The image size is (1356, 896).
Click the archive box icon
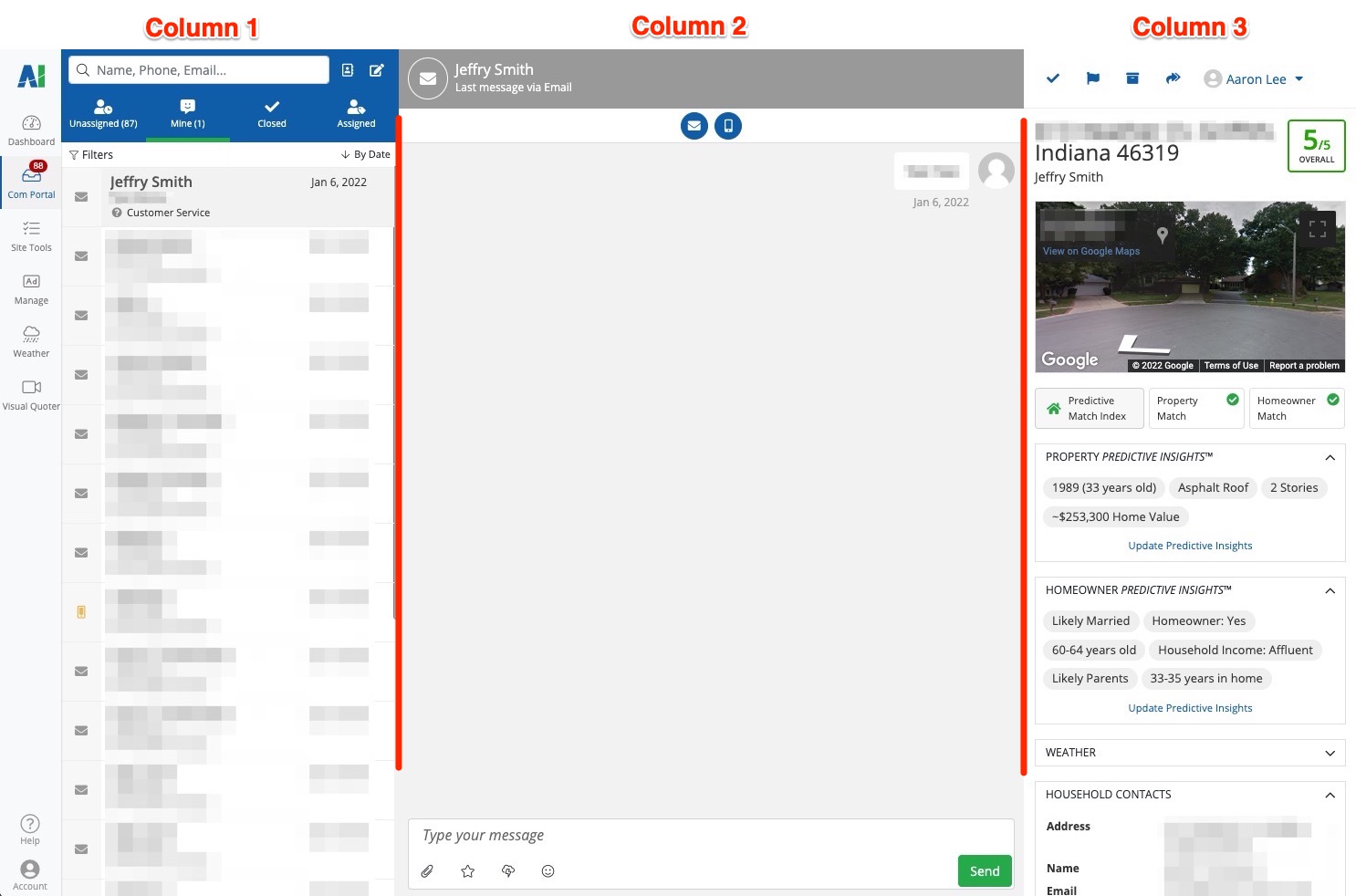[1132, 78]
